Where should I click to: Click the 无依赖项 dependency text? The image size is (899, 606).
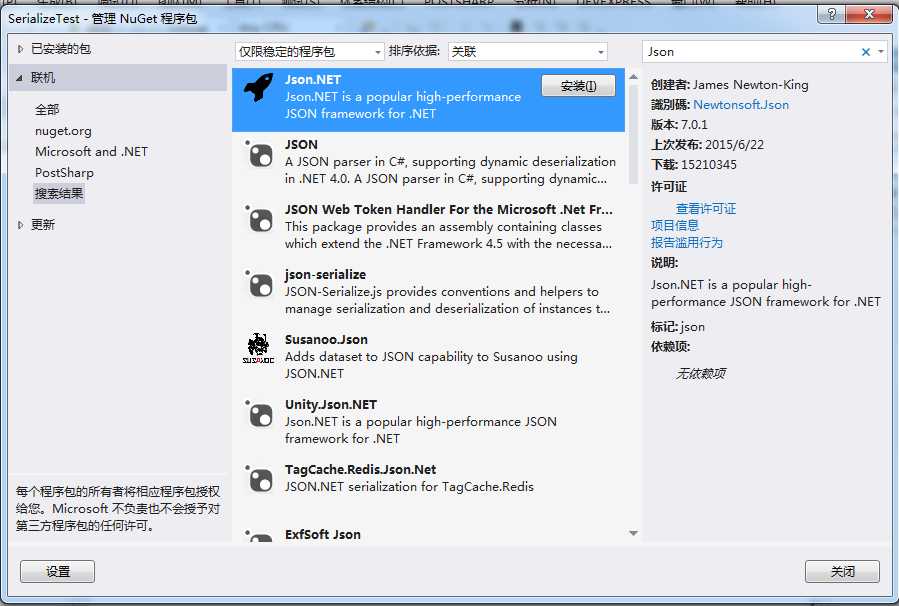tap(700, 374)
